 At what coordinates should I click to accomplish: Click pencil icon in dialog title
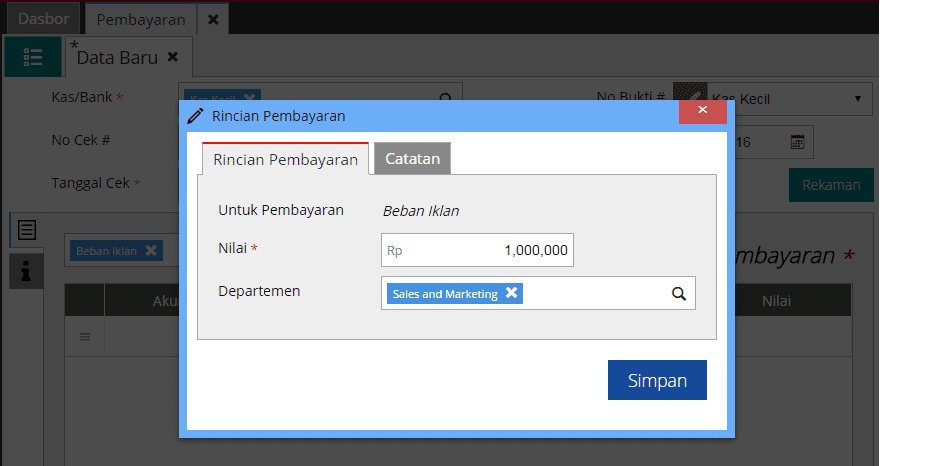(x=195, y=116)
